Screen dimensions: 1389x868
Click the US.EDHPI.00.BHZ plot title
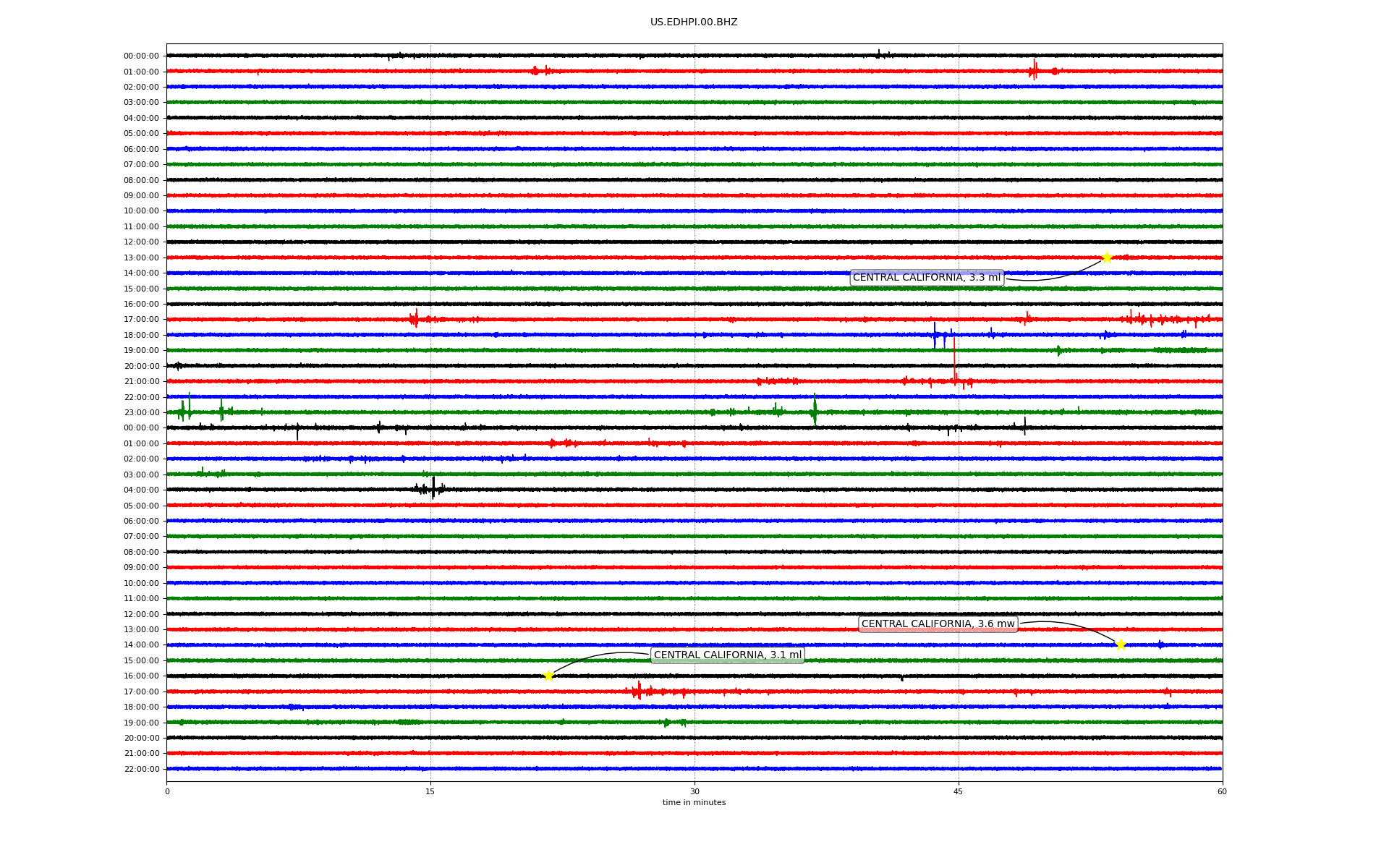694,22
